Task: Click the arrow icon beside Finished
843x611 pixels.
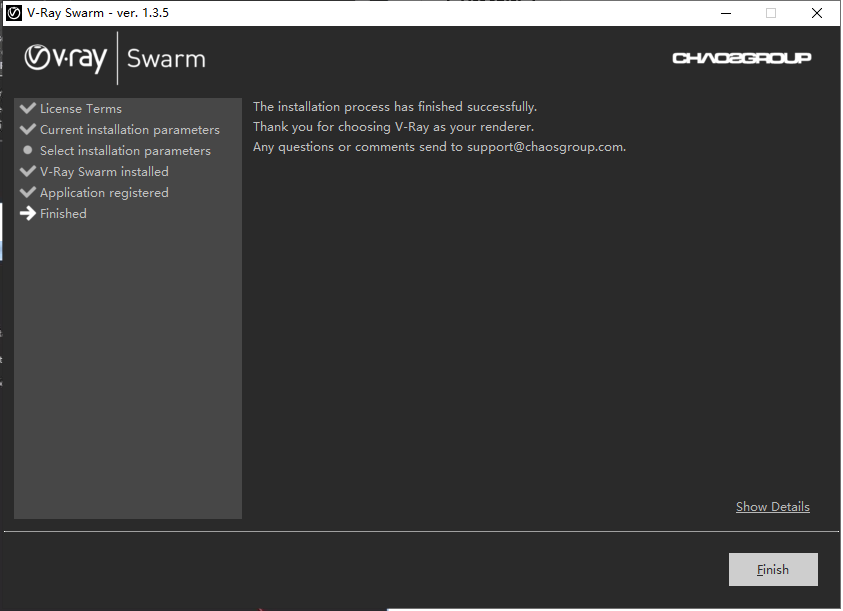Action: 27,214
